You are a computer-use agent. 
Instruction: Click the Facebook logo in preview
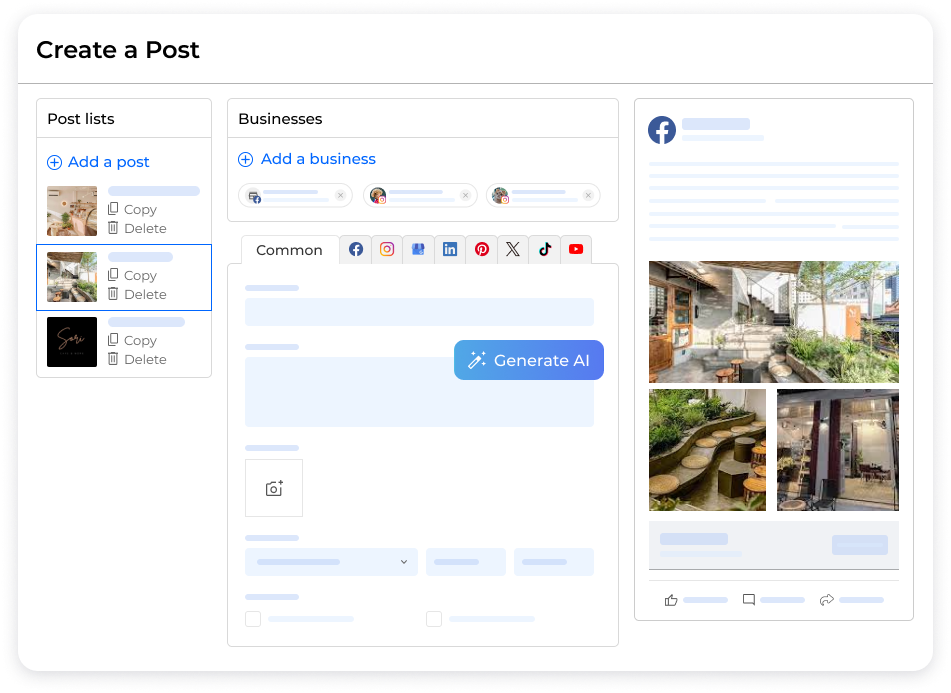(662, 130)
